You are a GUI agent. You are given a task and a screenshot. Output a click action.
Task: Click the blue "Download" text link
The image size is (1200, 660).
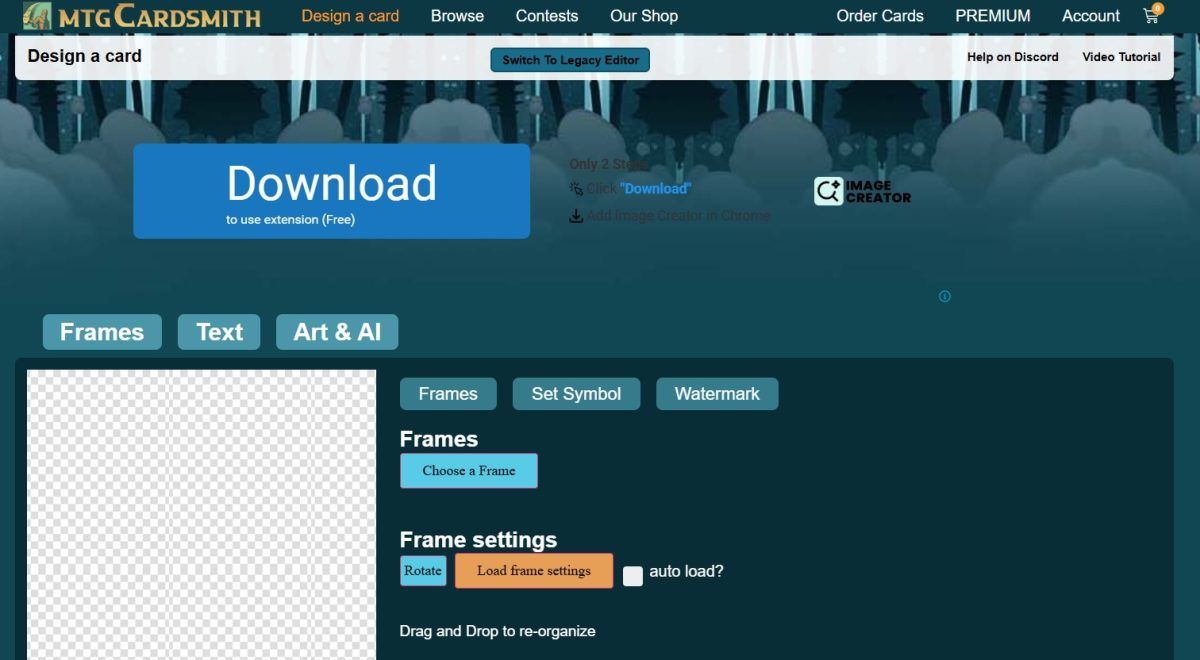[x=655, y=188]
